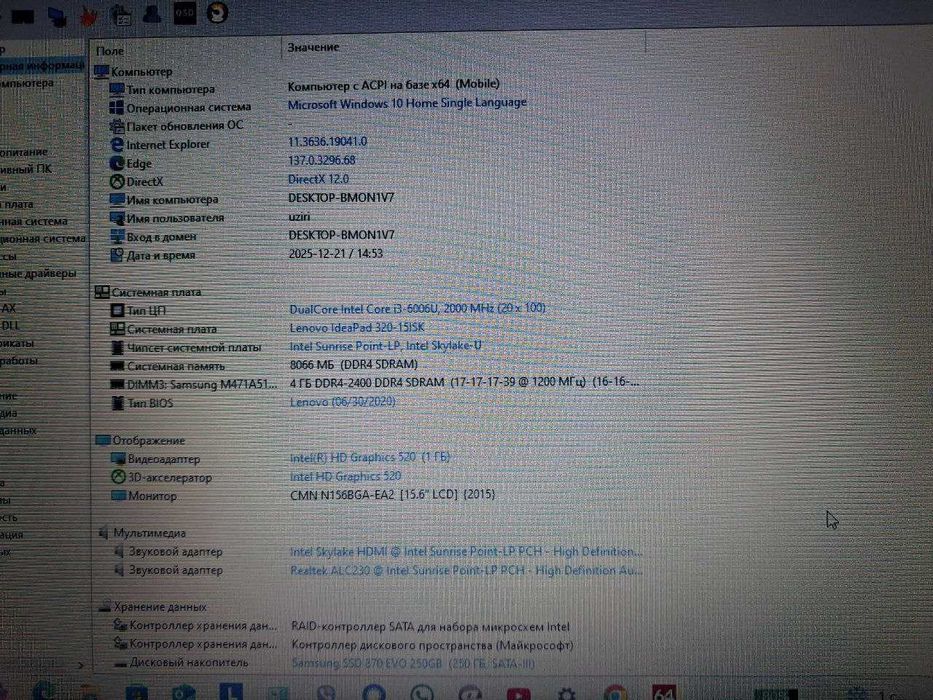Click the Тип BIOS chip icon
The height and width of the screenshot is (700, 933).
(118, 403)
